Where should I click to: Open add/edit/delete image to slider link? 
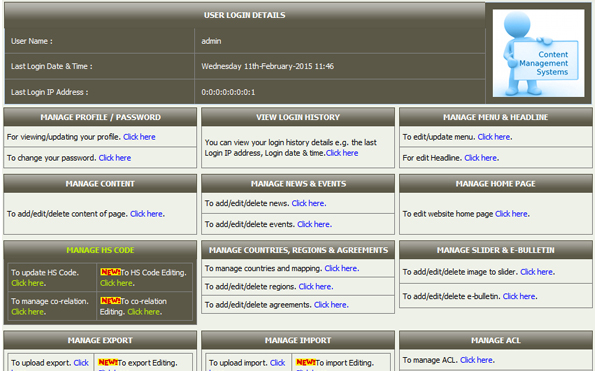pos(537,272)
